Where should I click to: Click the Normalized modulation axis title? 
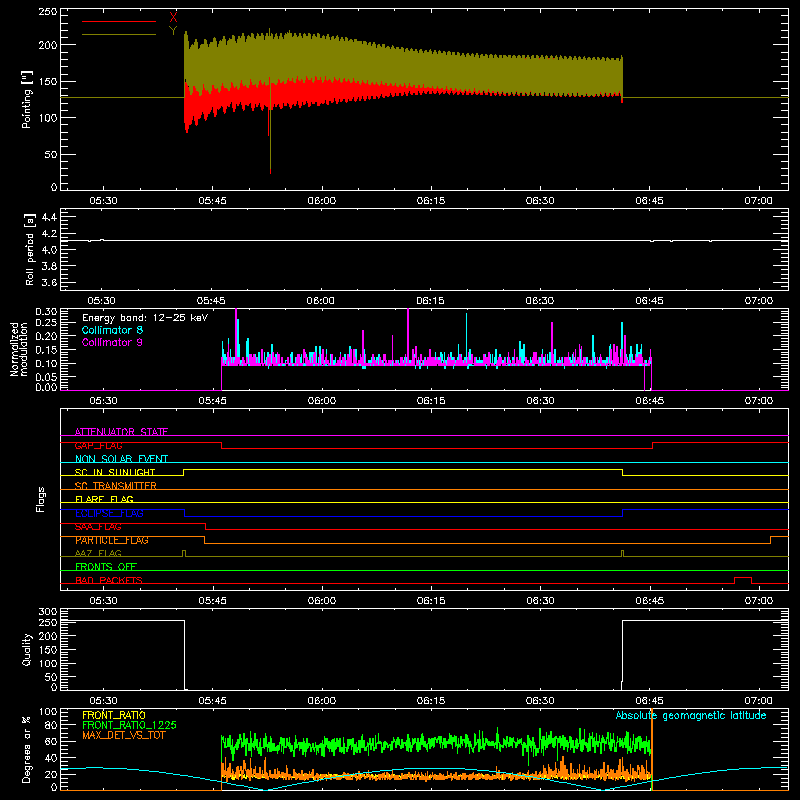click(x=18, y=349)
